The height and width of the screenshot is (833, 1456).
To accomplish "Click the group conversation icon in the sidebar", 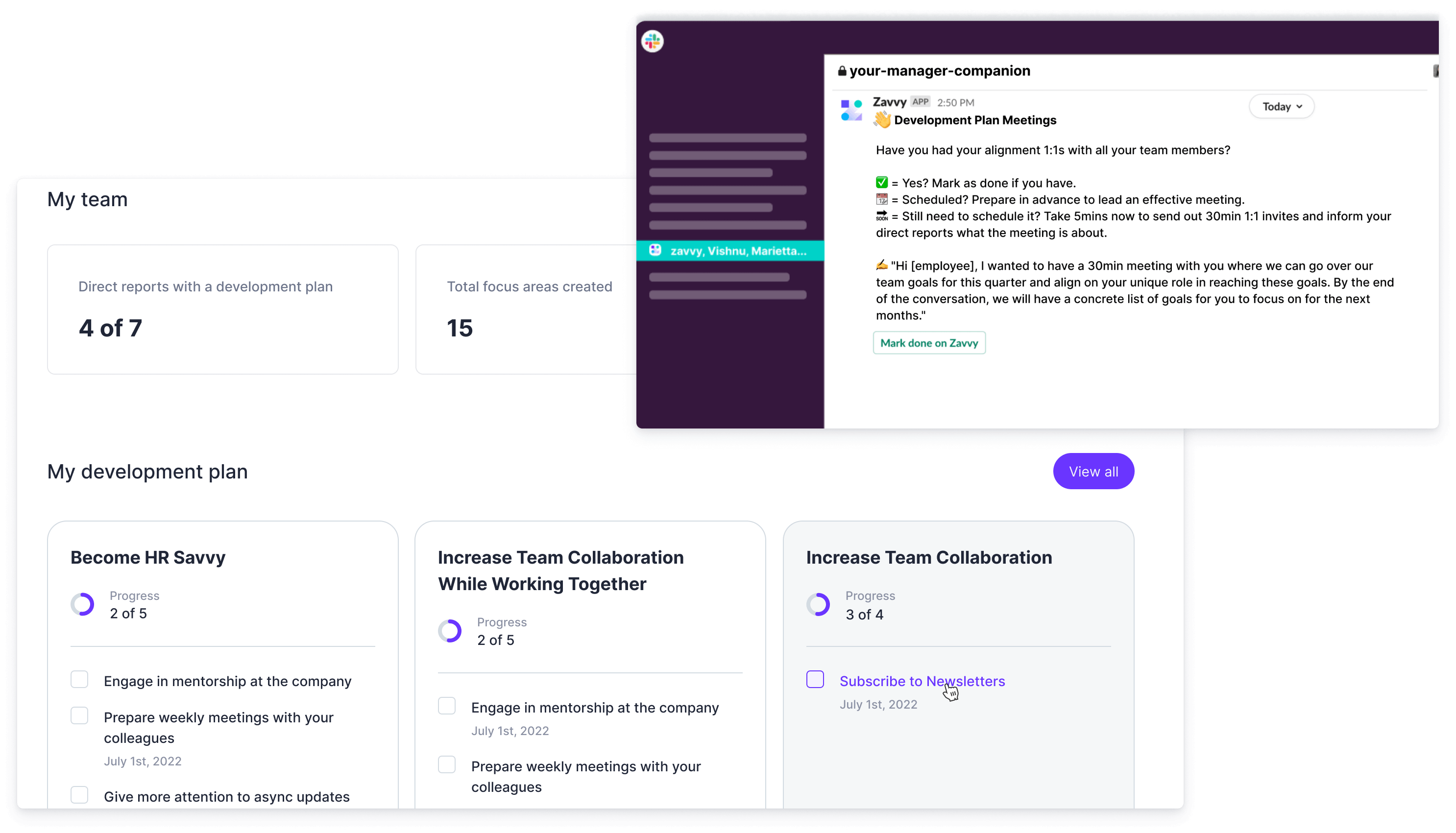I will pos(655,251).
